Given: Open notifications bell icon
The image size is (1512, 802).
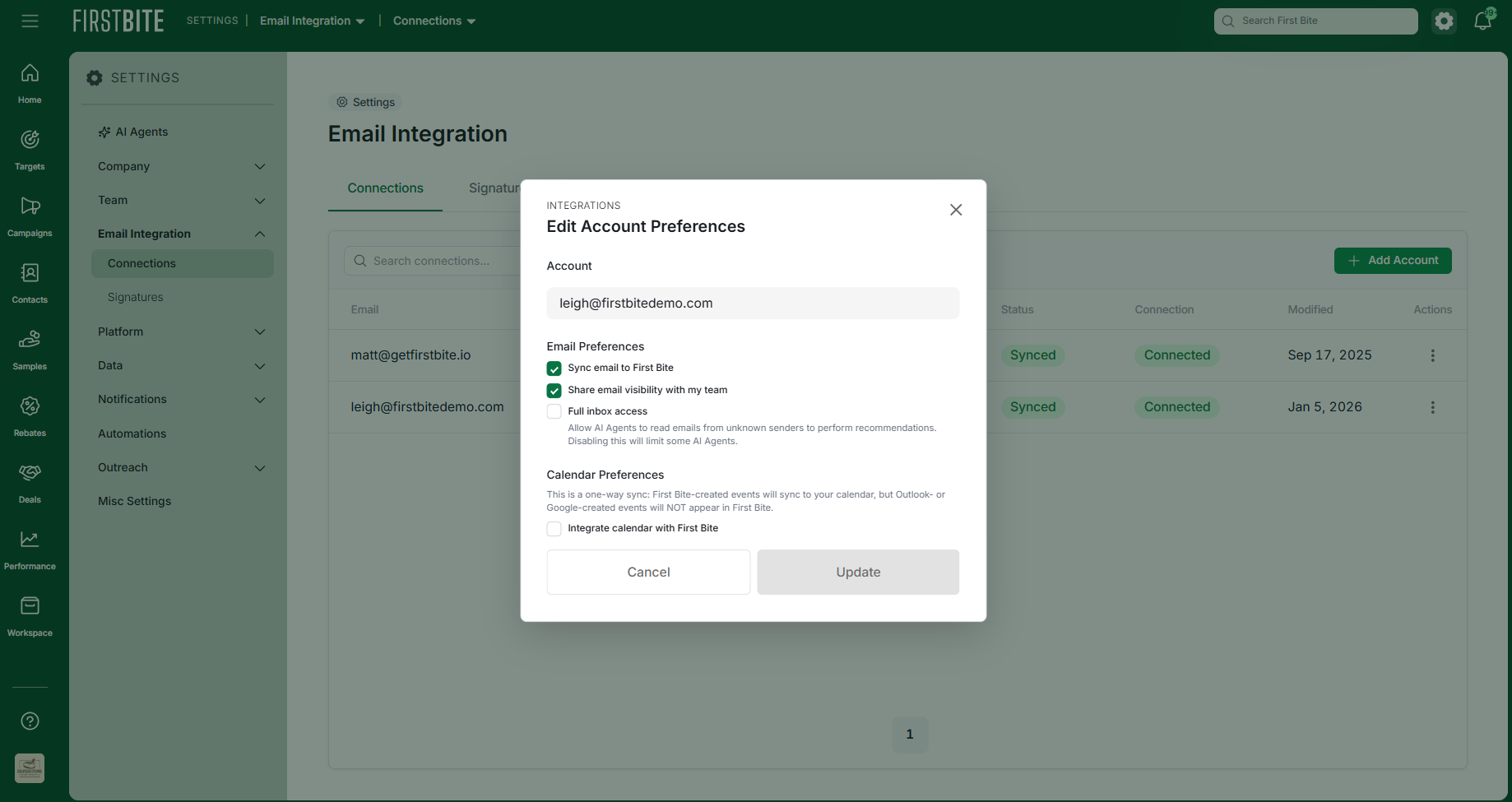Looking at the screenshot, I should [1483, 21].
